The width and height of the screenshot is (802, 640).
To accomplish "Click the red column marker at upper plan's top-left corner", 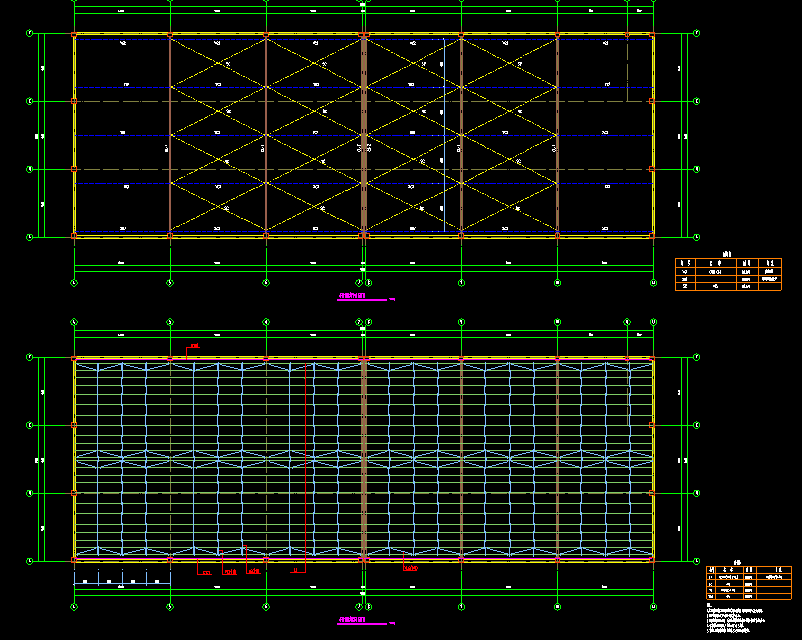I will [x=75, y=35].
